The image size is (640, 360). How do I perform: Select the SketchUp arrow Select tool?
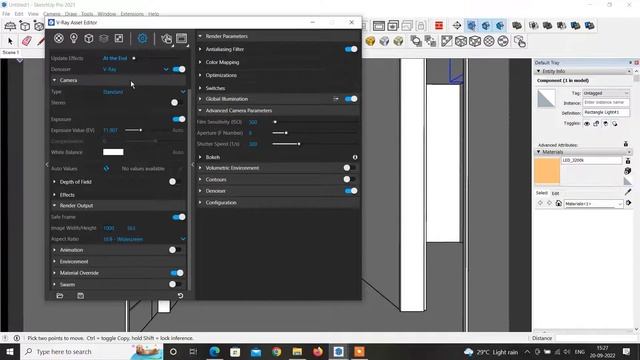tap(10, 41)
